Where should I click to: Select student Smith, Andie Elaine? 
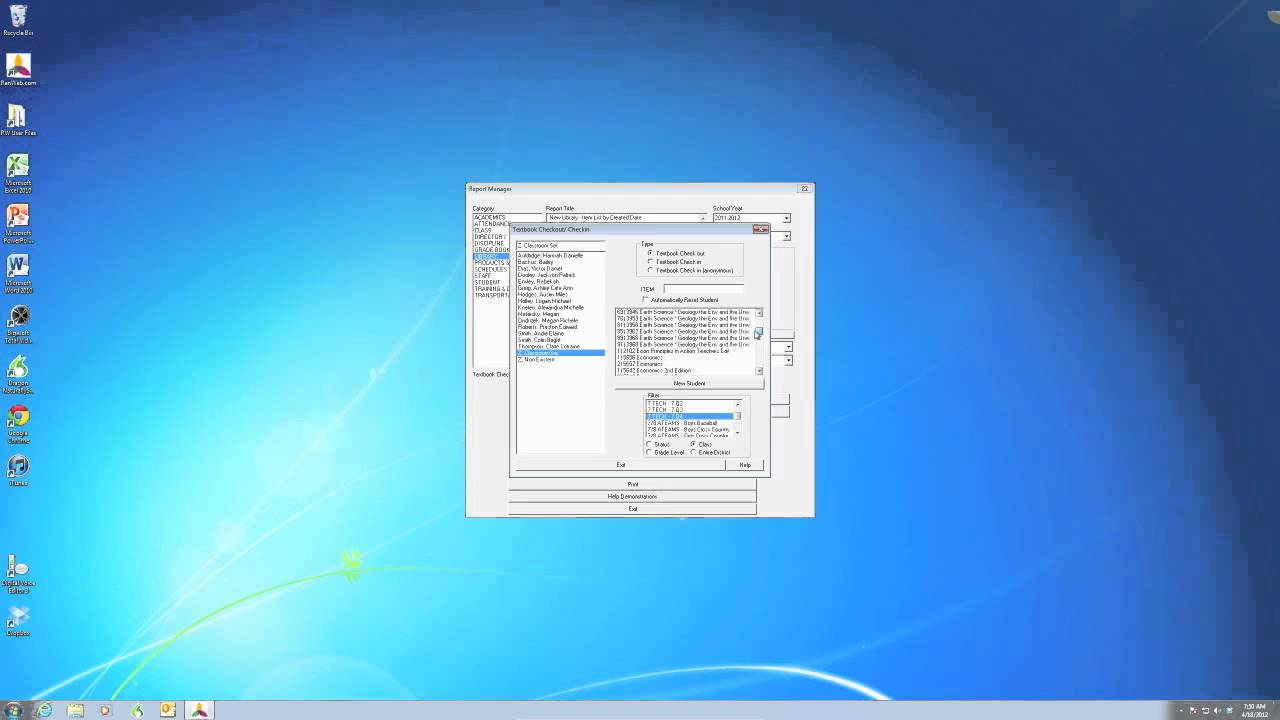(x=560, y=333)
